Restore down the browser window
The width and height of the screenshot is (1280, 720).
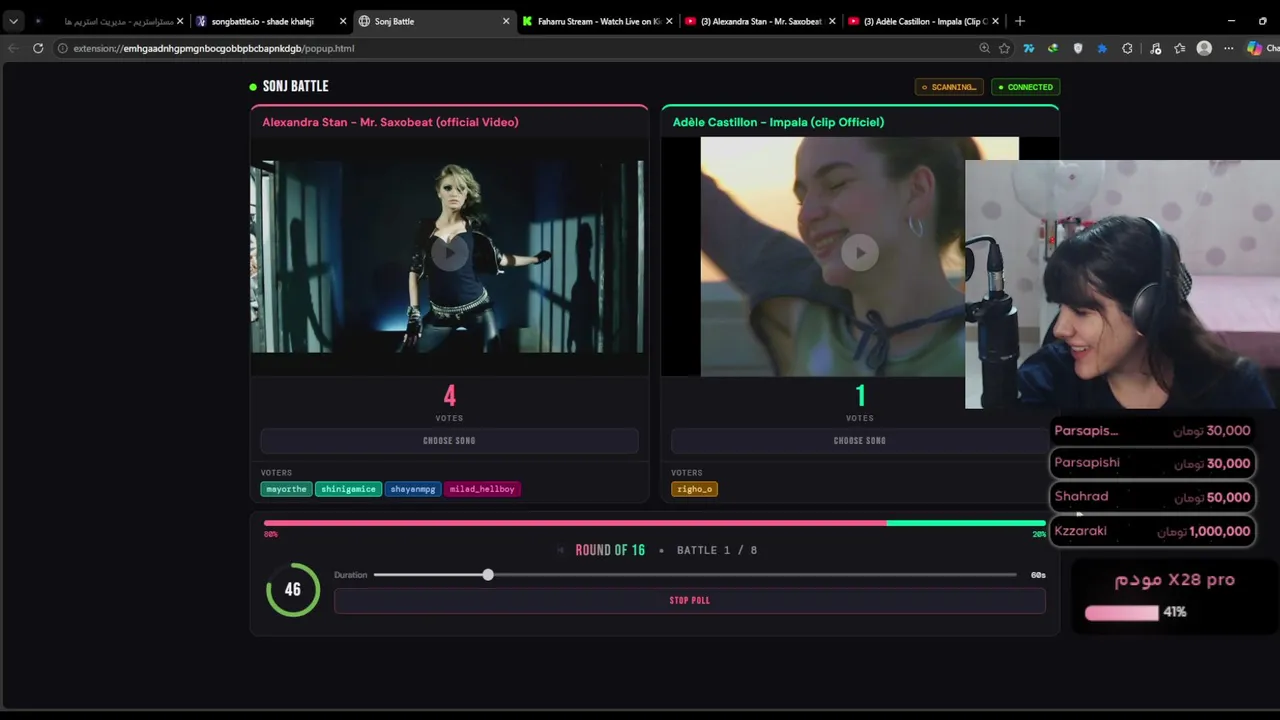pos(1261,21)
